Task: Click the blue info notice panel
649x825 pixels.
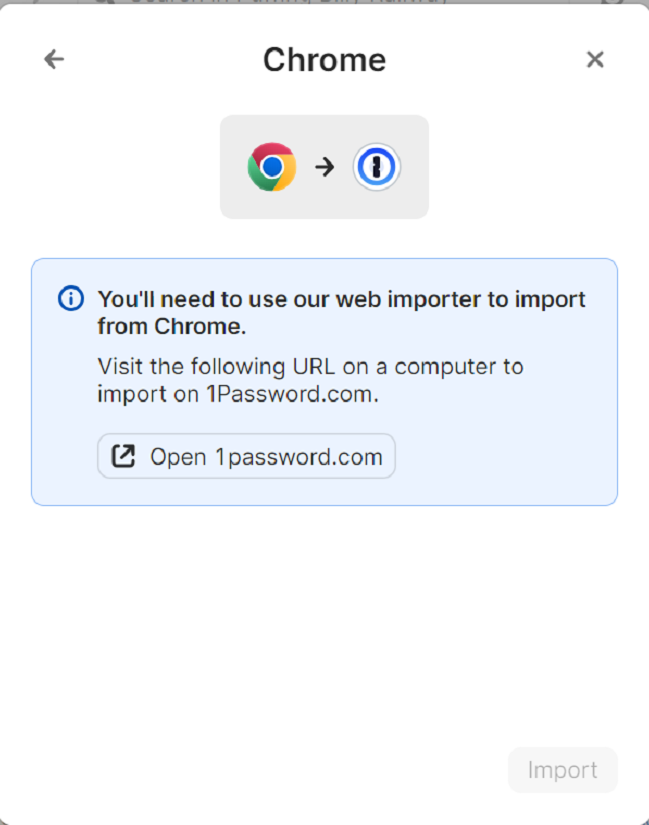Action: (324, 382)
